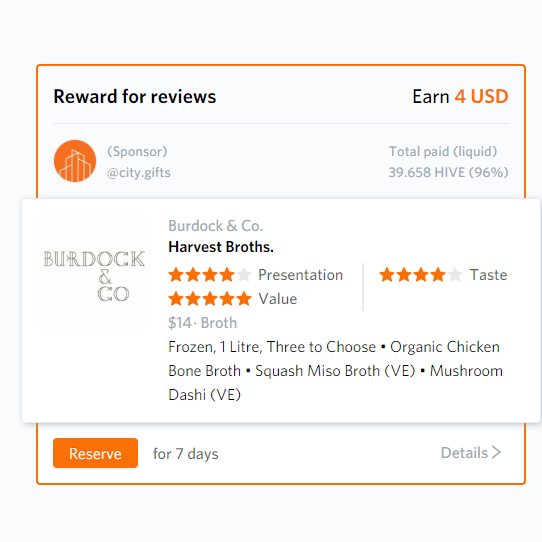Click the fifth Value rating star
This screenshot has width=542, height=542.
click(x=244, y=299)
